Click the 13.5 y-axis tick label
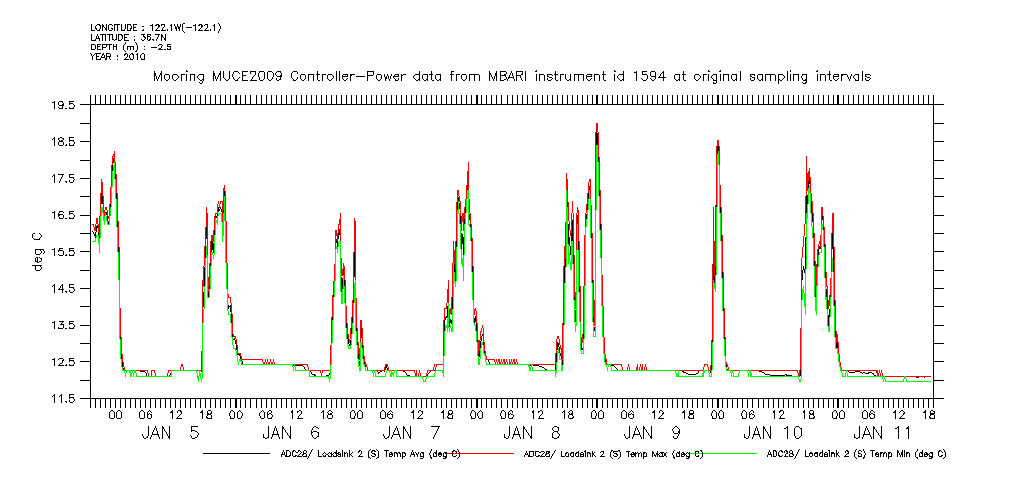Image resolution: width=1009 pixels, height=504 pixels. (x=64, y=325)
